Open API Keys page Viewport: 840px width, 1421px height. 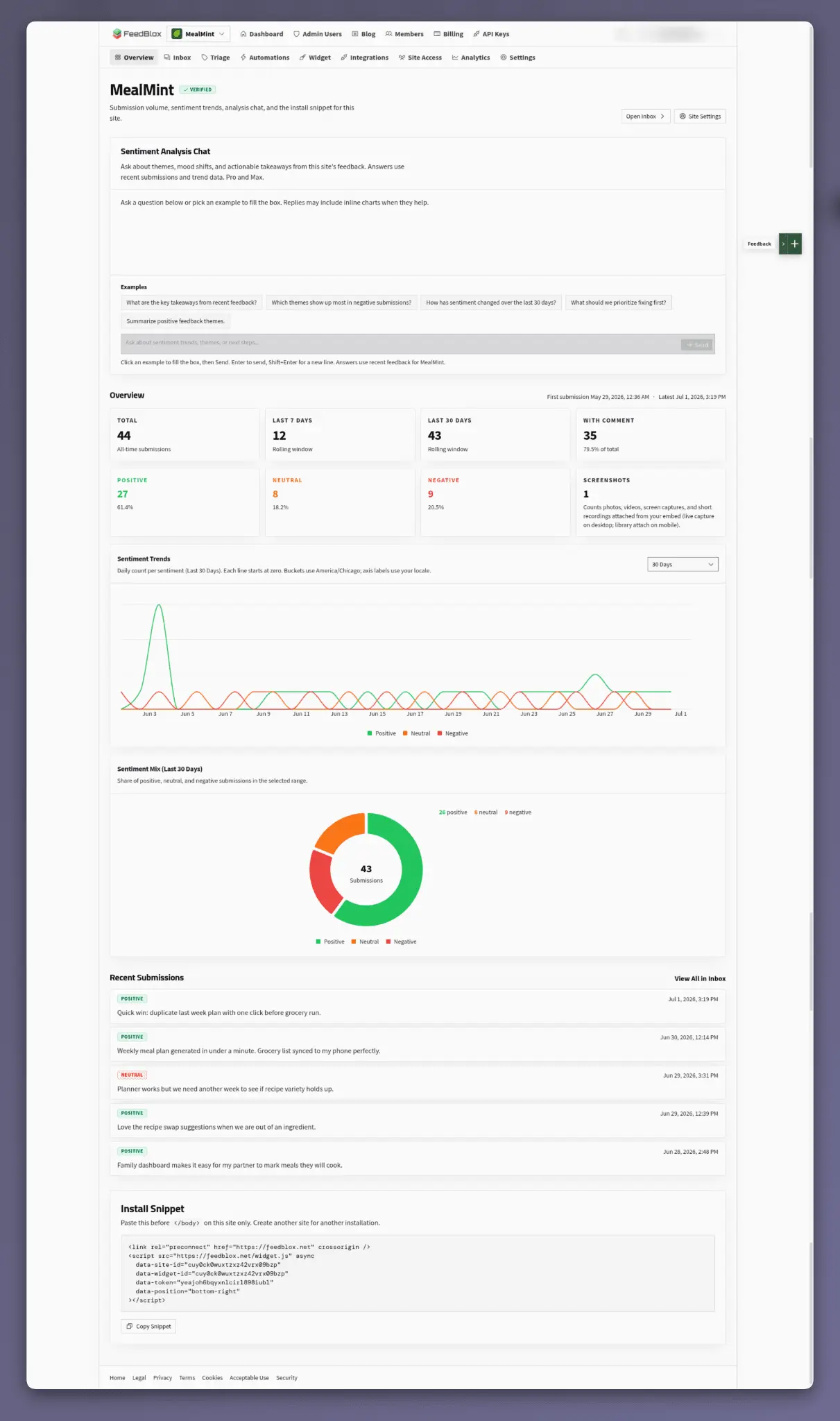tap(491, 34)
